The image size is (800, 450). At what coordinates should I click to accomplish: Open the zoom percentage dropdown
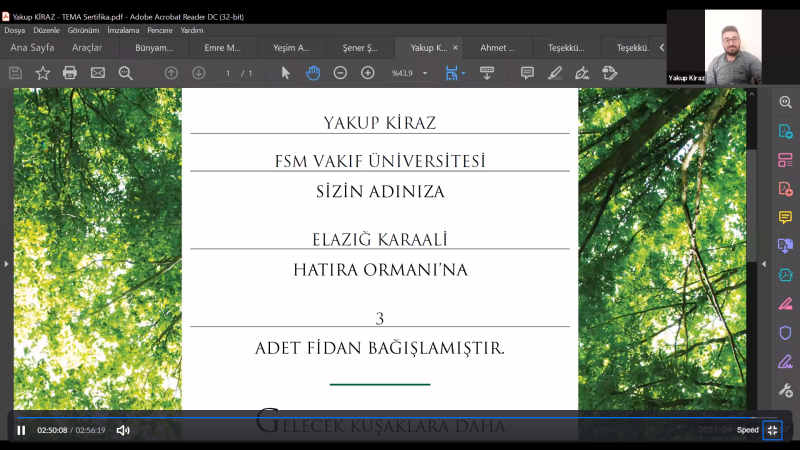pos(425,73)
